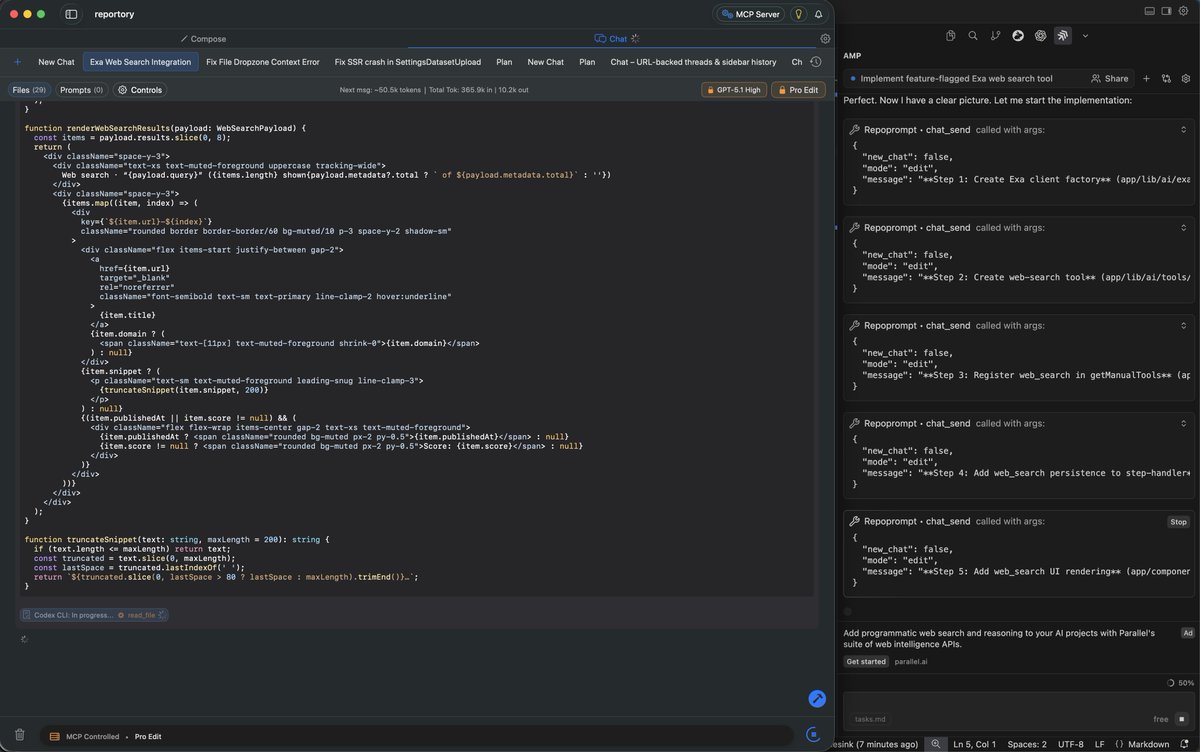
Task: Expand more views chevron in editor toolbar
Action: coord(1086,36)
